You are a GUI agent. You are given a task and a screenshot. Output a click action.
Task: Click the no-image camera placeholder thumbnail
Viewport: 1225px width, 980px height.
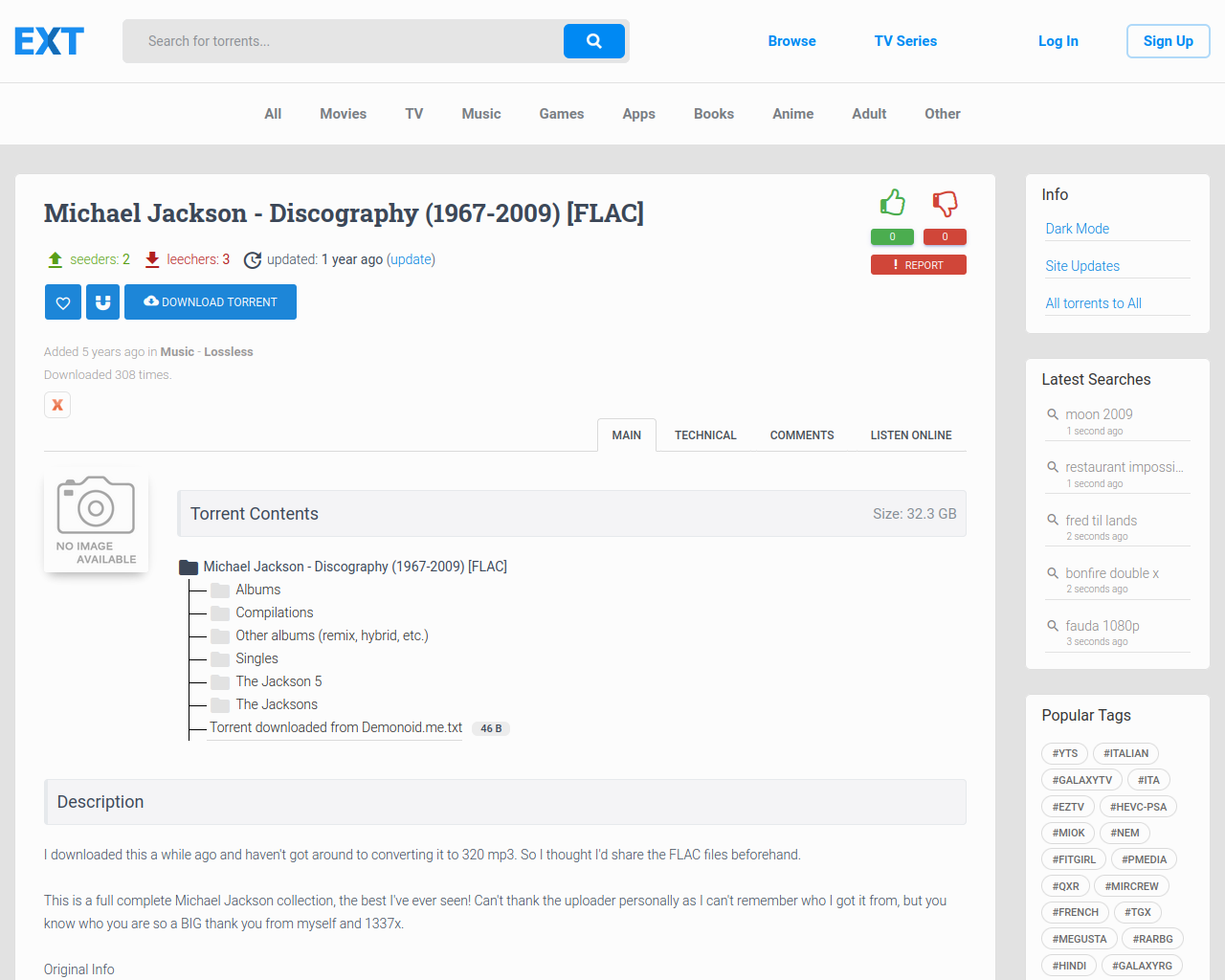coord(96,520)
